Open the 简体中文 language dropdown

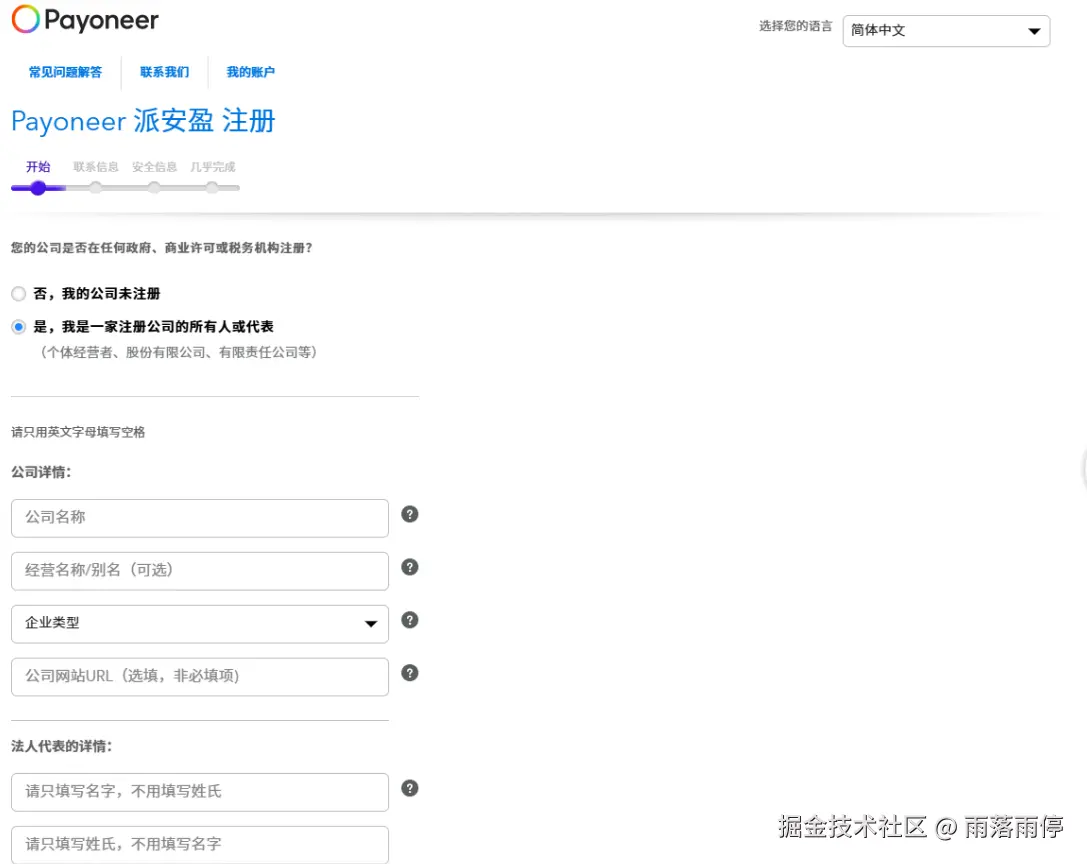[946, 31]
